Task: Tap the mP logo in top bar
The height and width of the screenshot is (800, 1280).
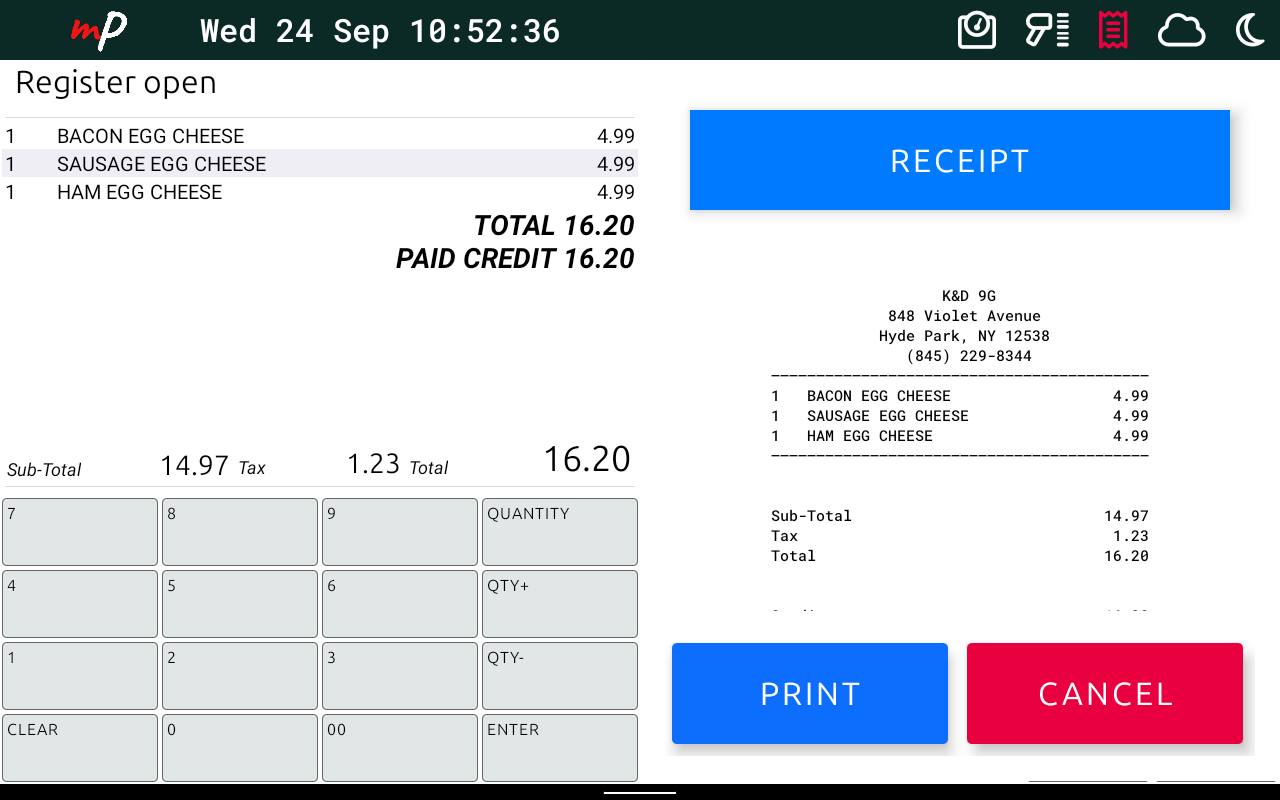Action: pos(98,31)
